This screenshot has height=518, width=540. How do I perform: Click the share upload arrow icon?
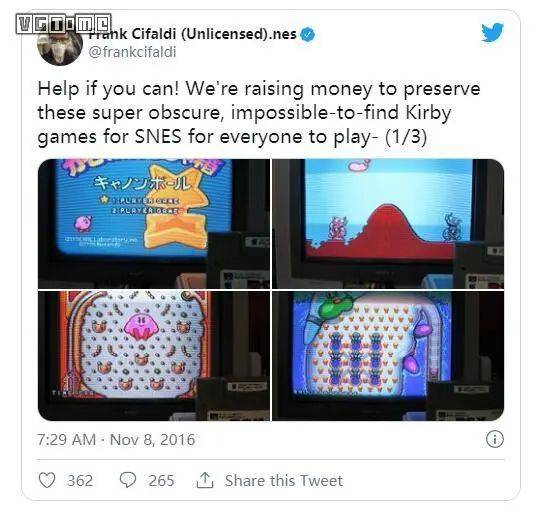tap(205, 480)
